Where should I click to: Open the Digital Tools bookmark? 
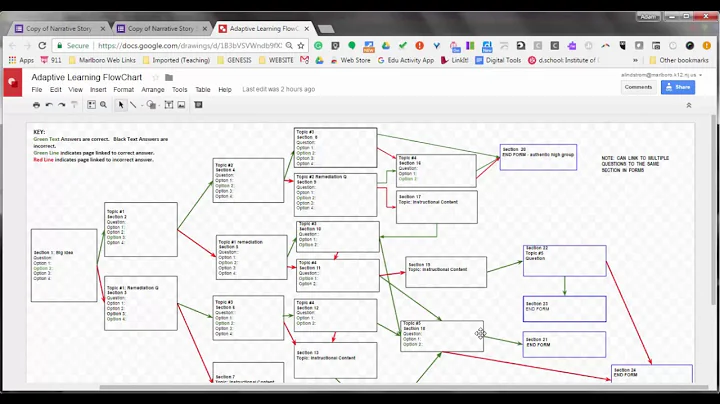(498, 60)
